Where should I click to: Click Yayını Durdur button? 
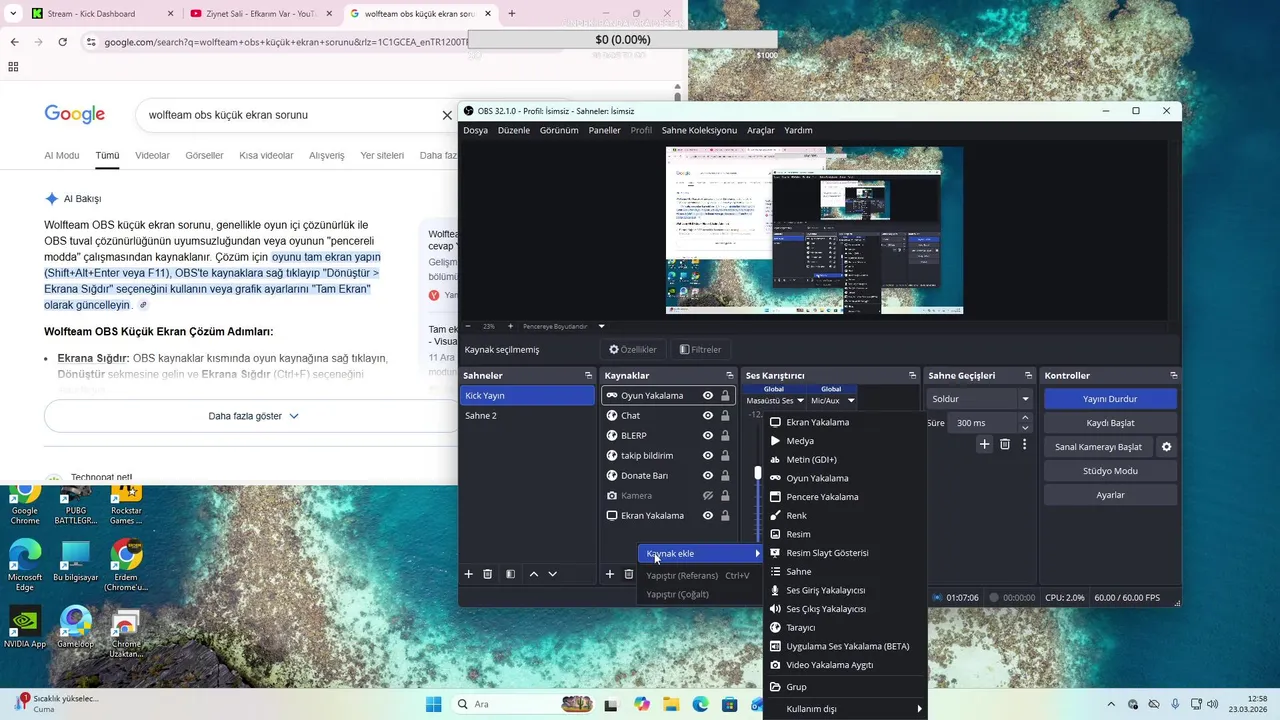[1110, 399]
